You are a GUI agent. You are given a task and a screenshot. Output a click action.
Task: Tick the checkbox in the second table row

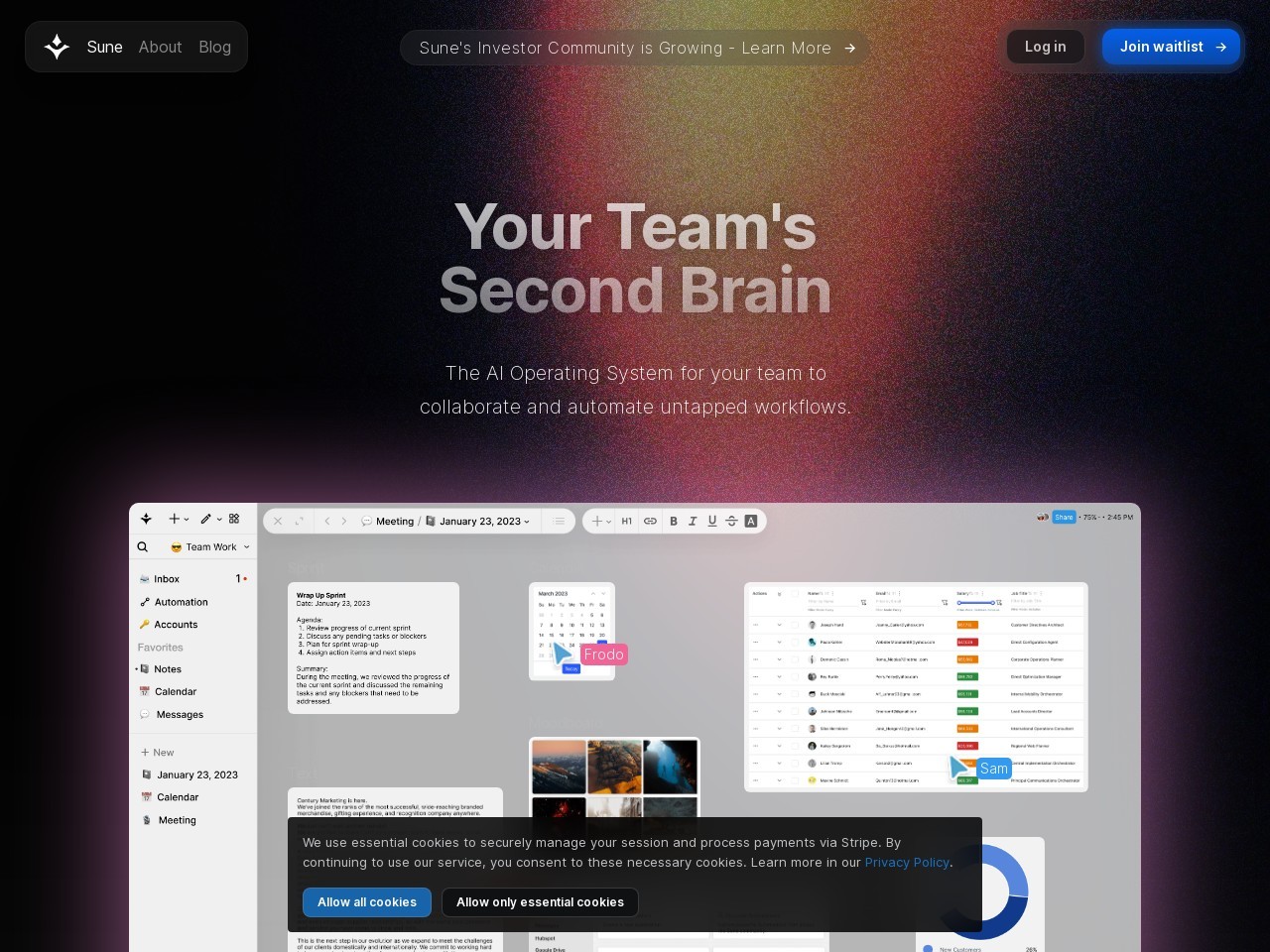(x=795, y=643)
